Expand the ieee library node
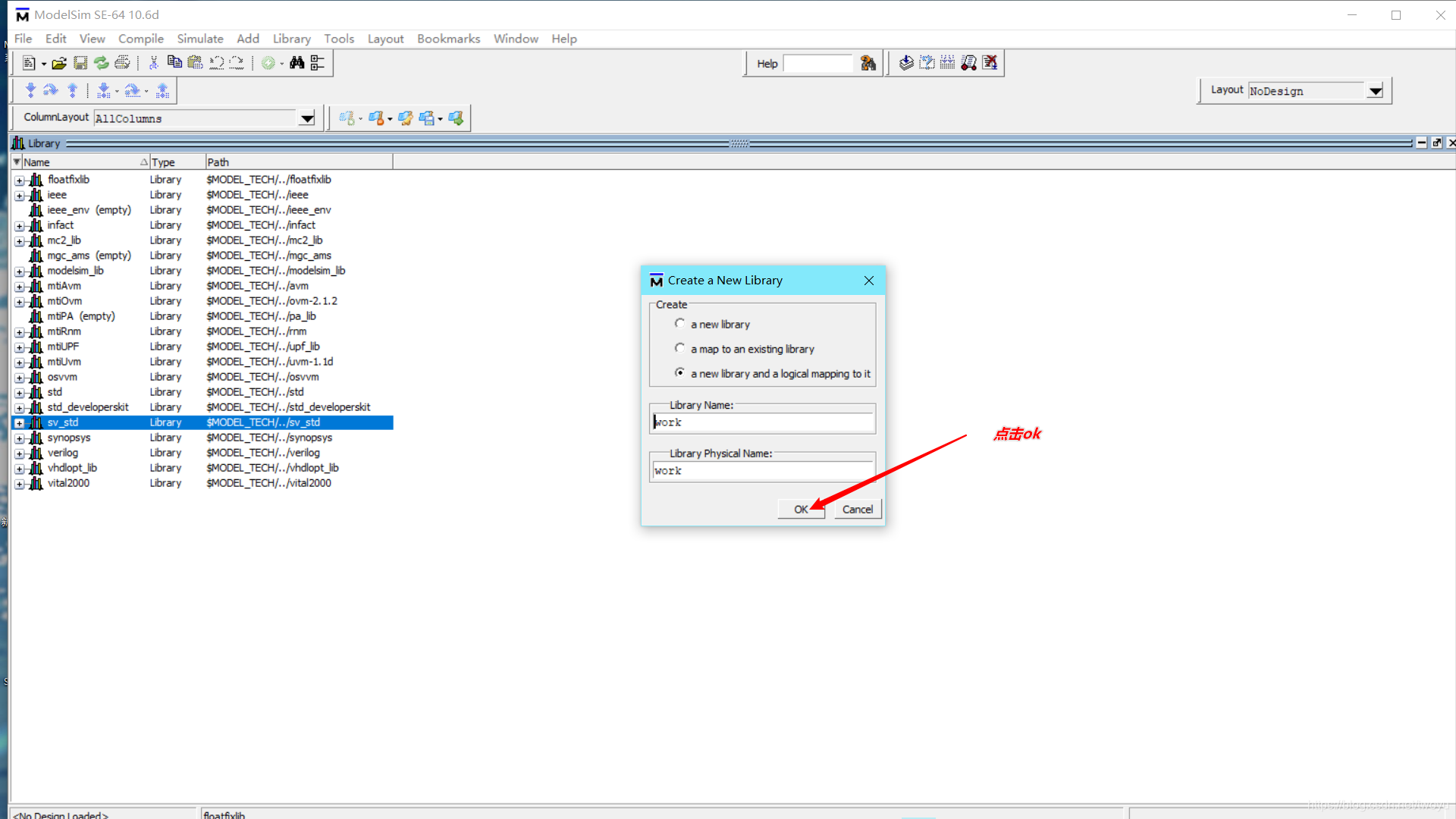This screenshot has width=1456, height=819. 19,196
